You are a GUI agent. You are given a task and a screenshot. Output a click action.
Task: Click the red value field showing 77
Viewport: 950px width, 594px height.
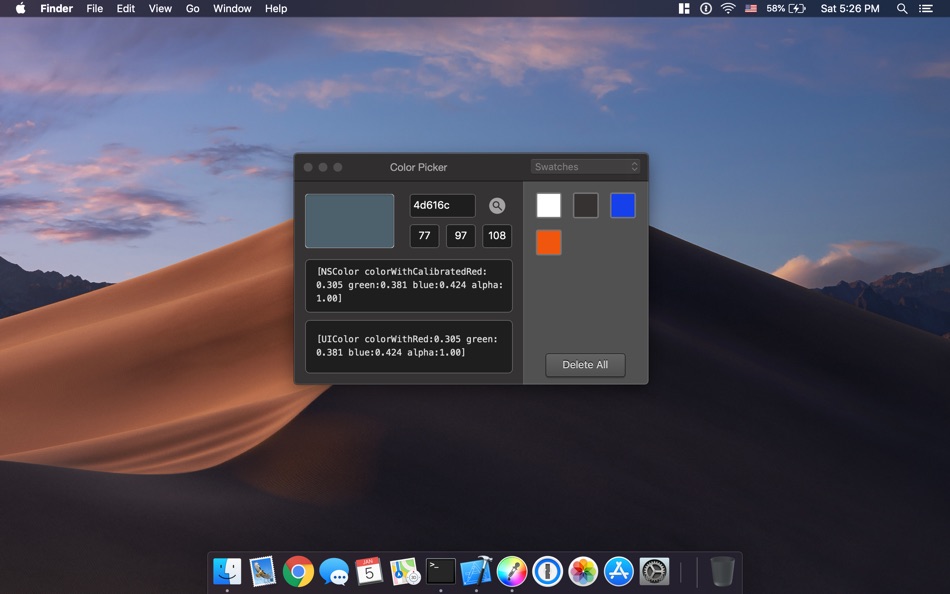[x=424, y=236]
